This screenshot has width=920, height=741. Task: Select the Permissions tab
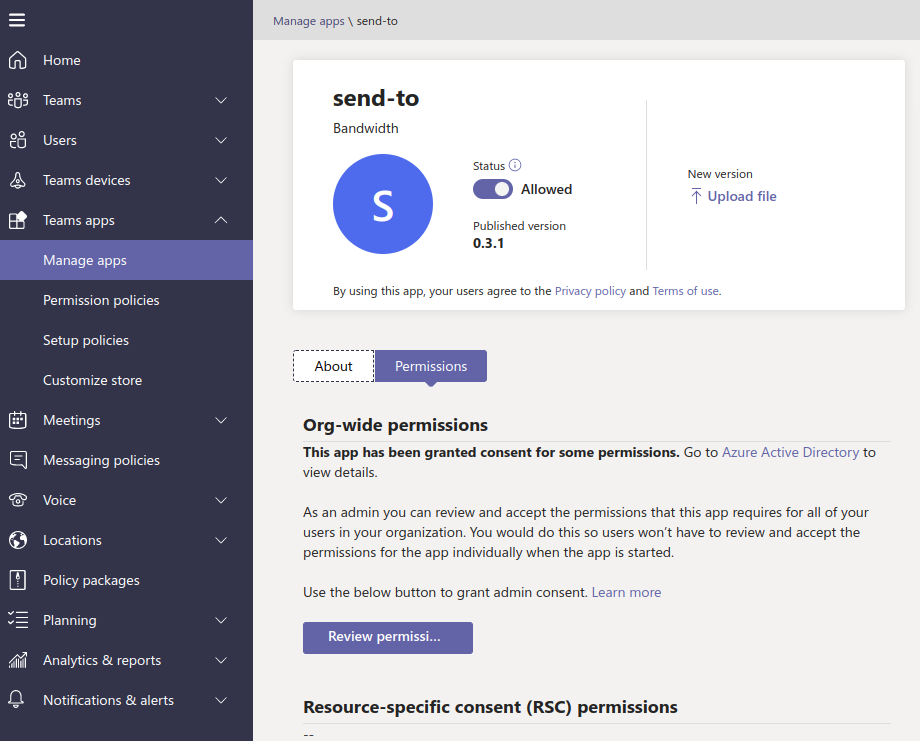pos(431,366)
